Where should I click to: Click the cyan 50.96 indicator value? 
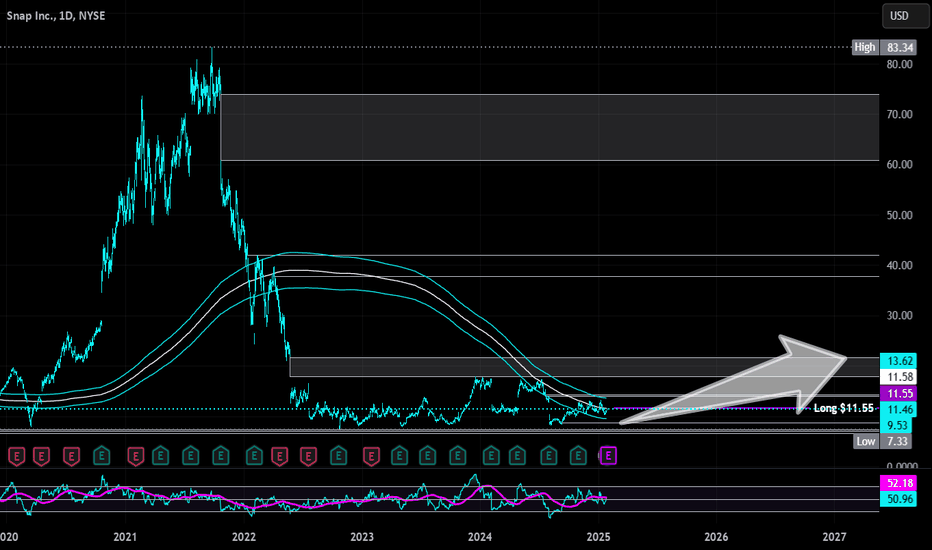tap(898, 499)
